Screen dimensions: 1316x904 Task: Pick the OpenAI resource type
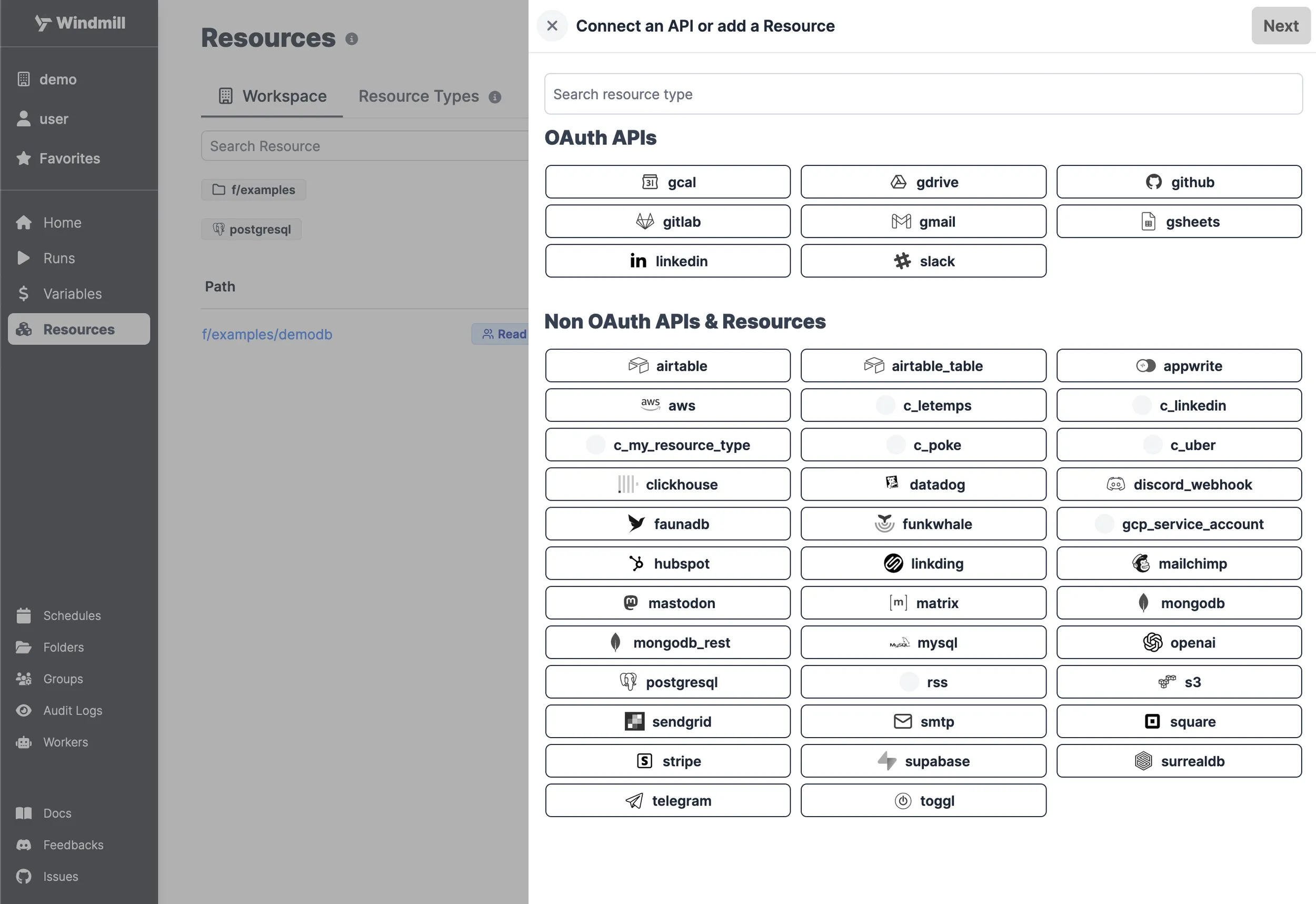[1179, 642]
